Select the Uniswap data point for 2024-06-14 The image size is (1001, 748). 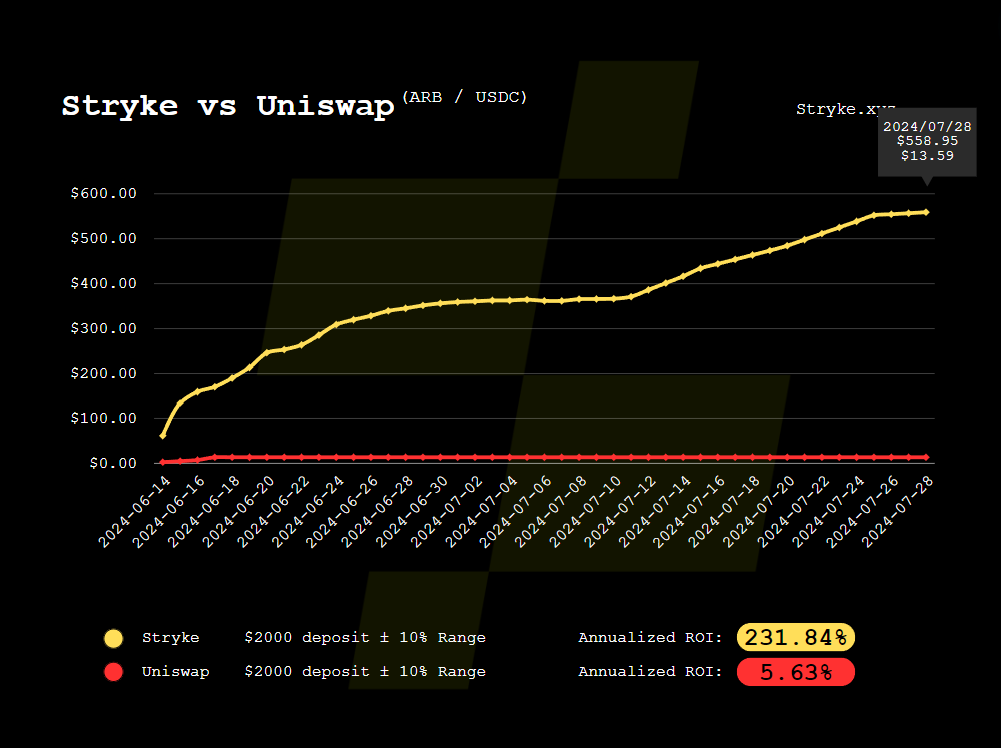[x=163, y=462]
